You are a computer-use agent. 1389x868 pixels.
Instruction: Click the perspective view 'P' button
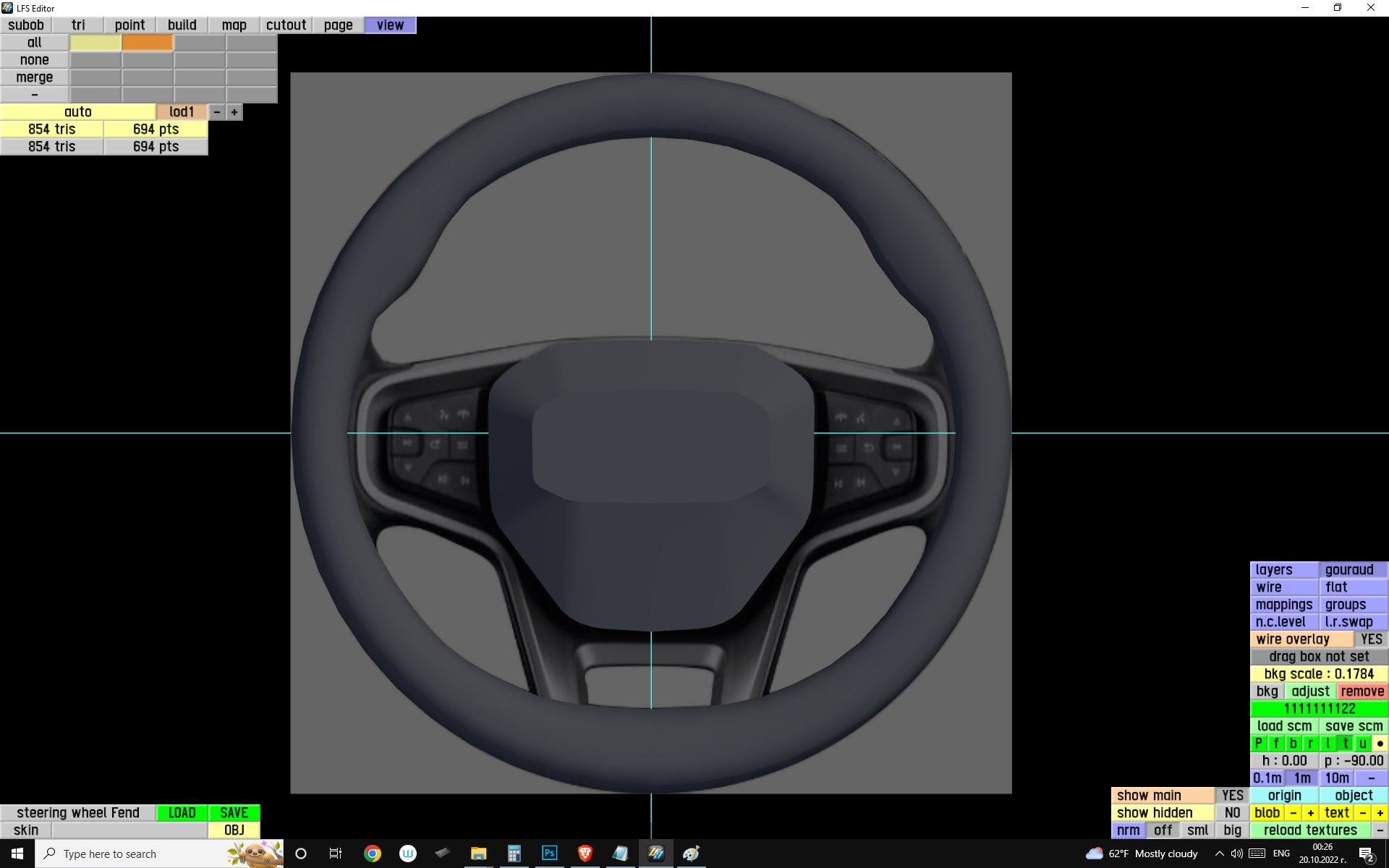1258,744
